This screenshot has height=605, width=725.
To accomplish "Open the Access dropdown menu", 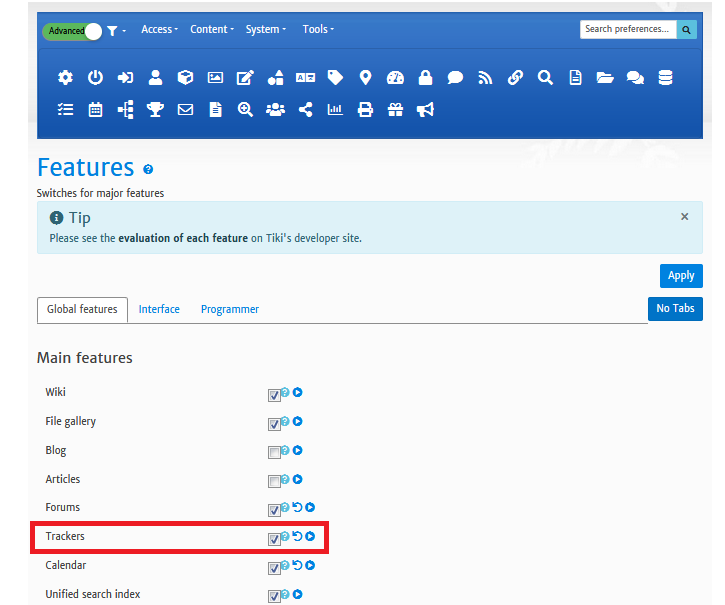I will click(159, 30).
